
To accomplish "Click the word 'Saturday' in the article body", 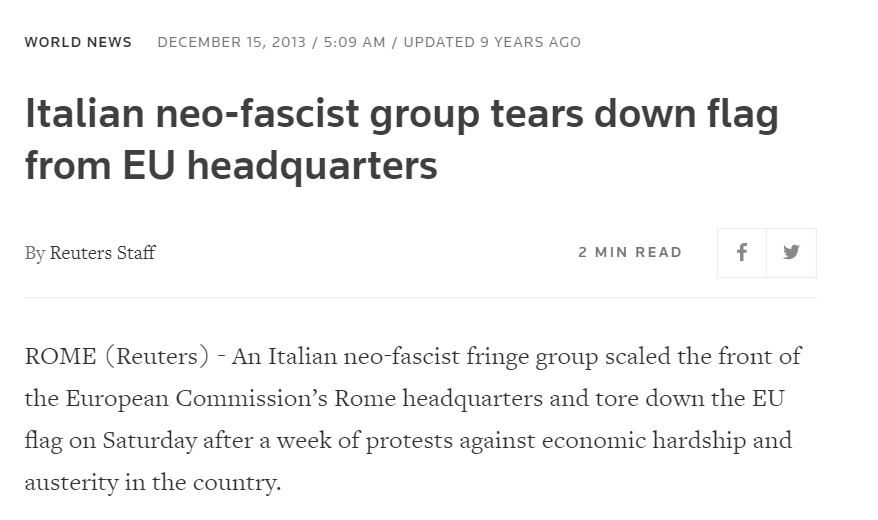I will coord(150,441).
